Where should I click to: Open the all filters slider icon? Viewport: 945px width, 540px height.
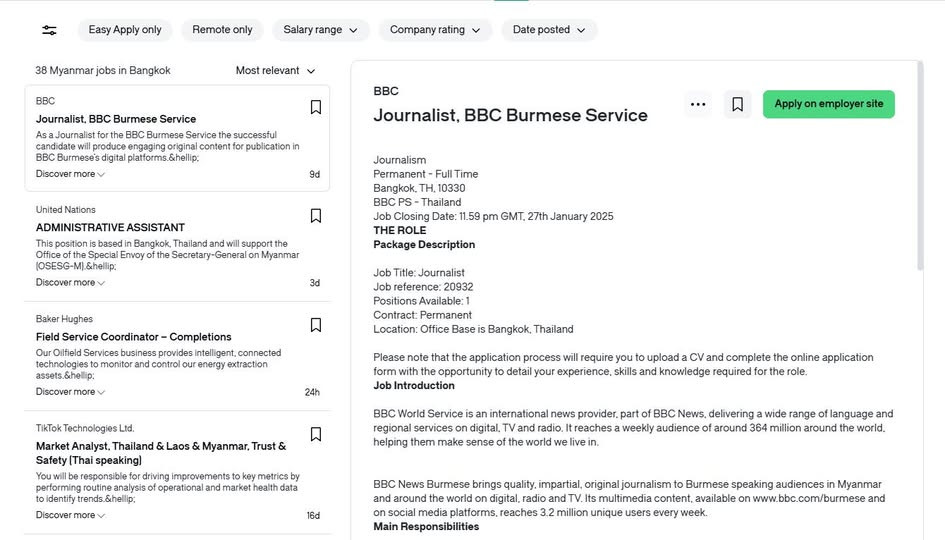click(49, 30)
